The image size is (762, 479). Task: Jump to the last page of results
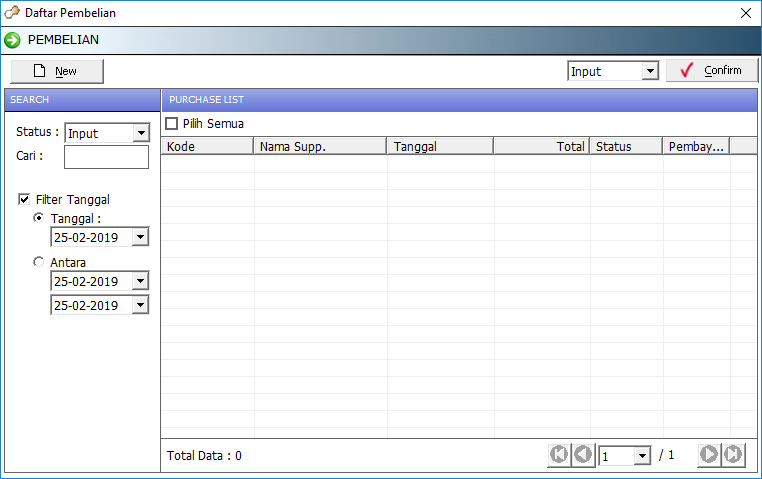[733, 455]
